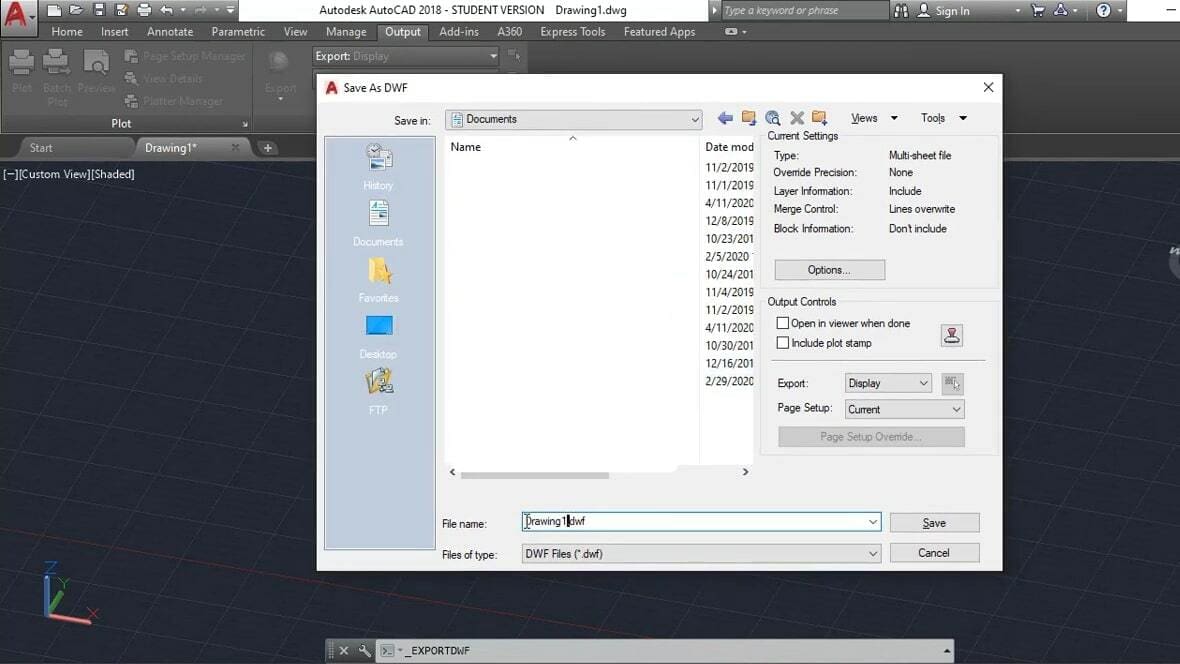The image size is (1180, 664).
Task: Click the New drawing quick-access icon
Action: coord(53,11)
